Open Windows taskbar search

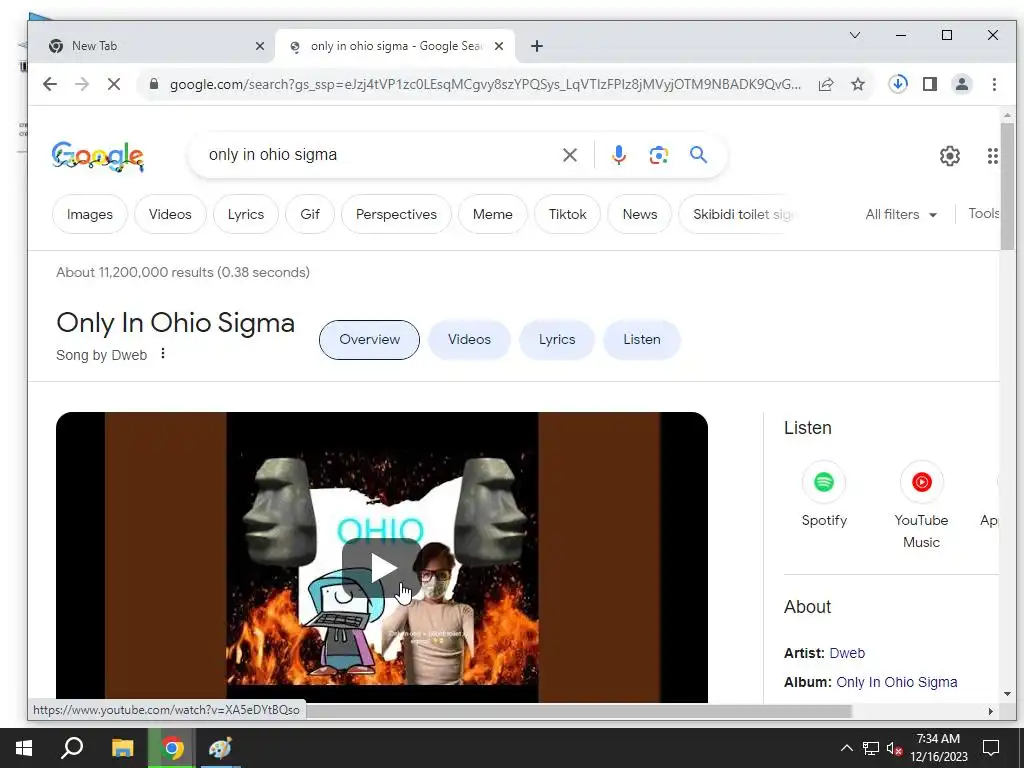(x=72, y=748)
